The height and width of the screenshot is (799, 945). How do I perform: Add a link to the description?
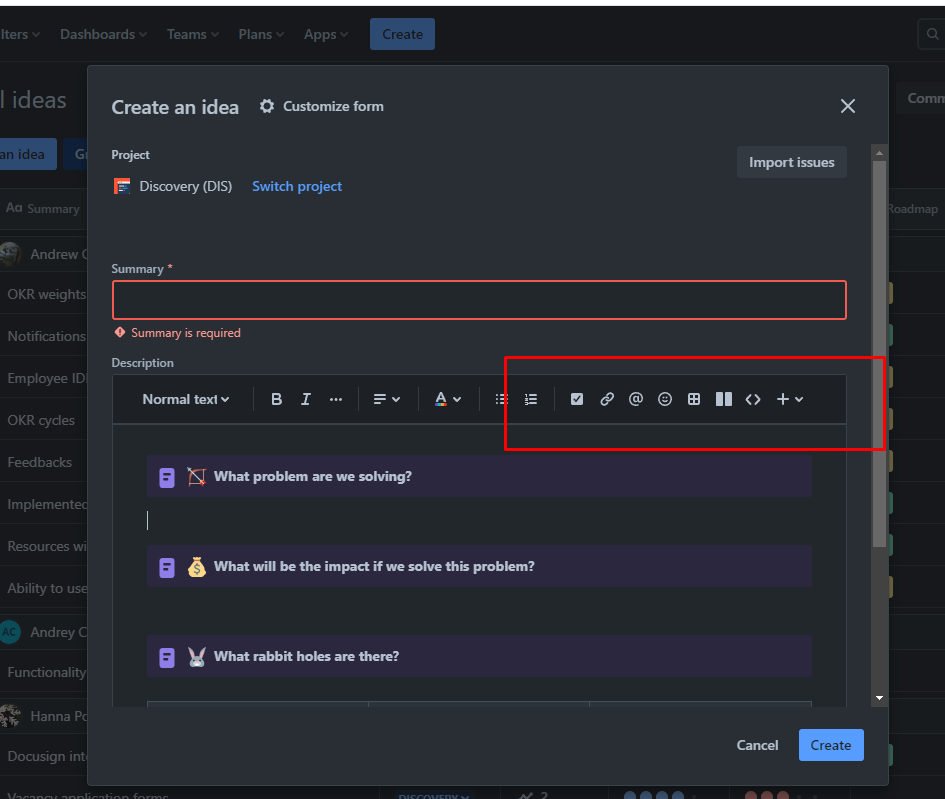607,399
